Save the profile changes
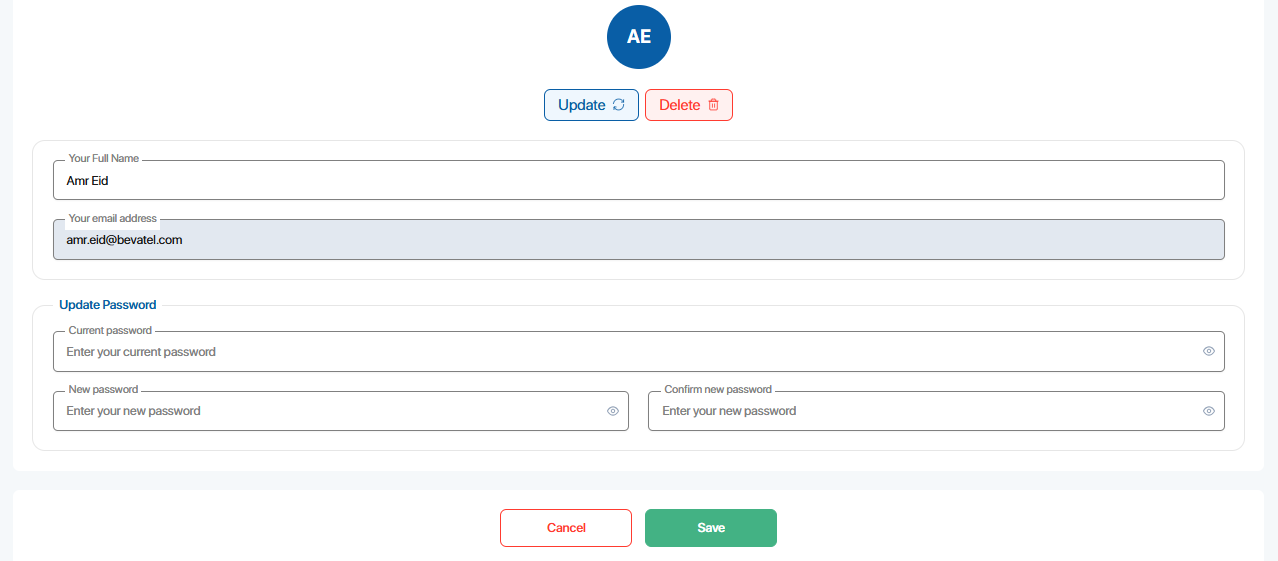1278x561 pixels. [x=711, y=528]
